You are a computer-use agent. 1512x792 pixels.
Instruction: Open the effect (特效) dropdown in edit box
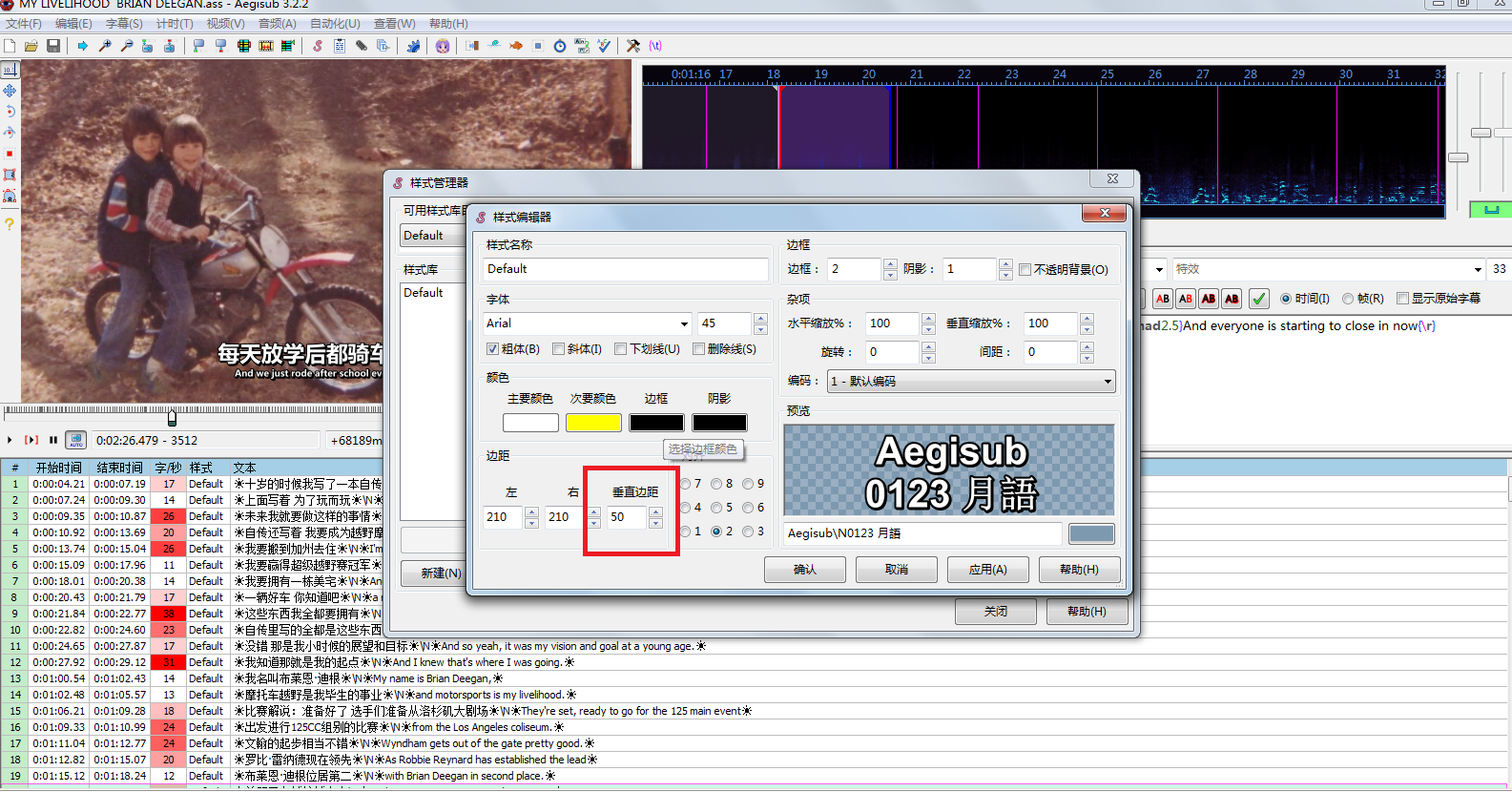coord(1477,269)
